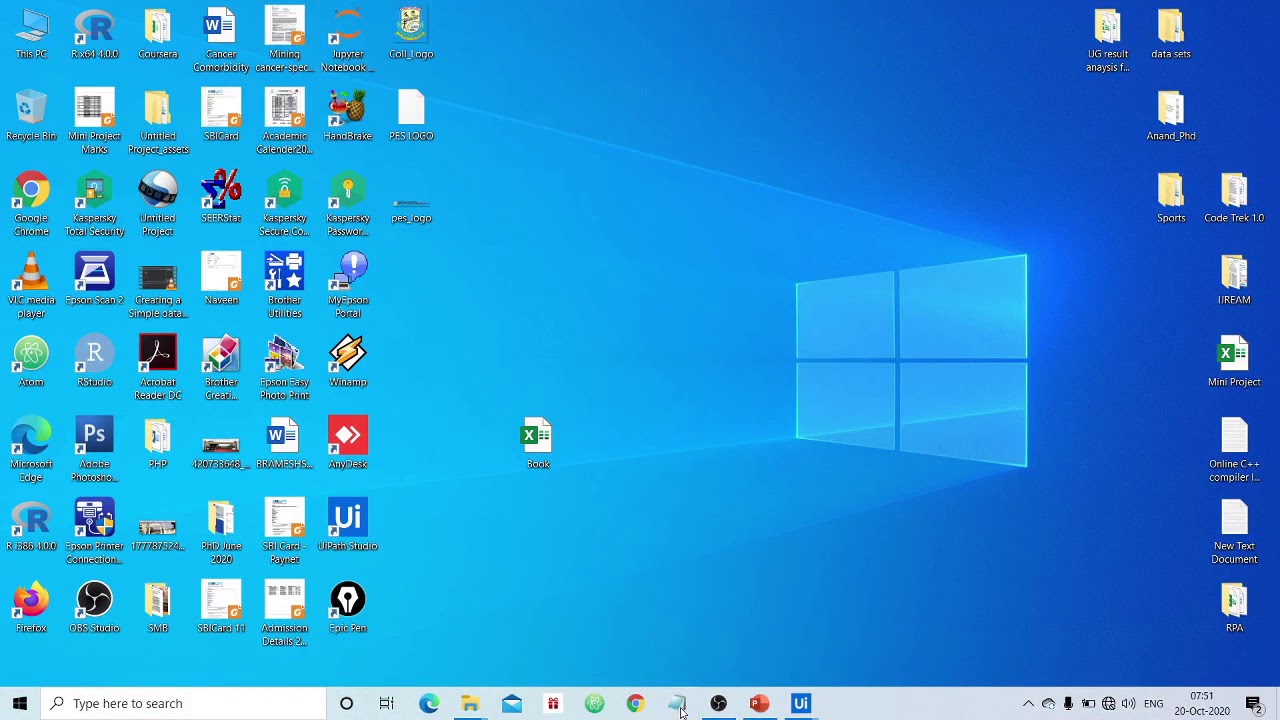Select the VLC media player desktop shortcut
1280x720 pixels.
tap(31, 287)
